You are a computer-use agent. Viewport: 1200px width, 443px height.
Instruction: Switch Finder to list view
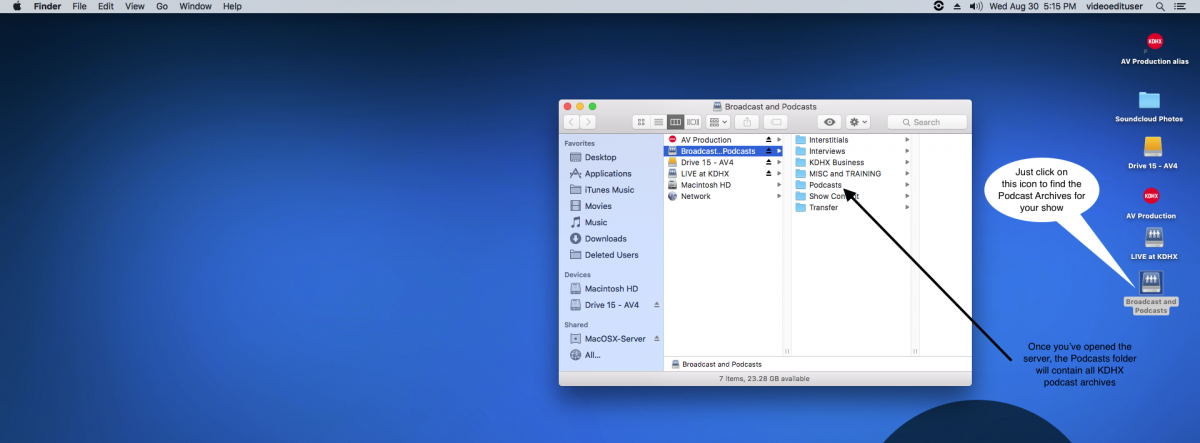(x=658, y=122)
